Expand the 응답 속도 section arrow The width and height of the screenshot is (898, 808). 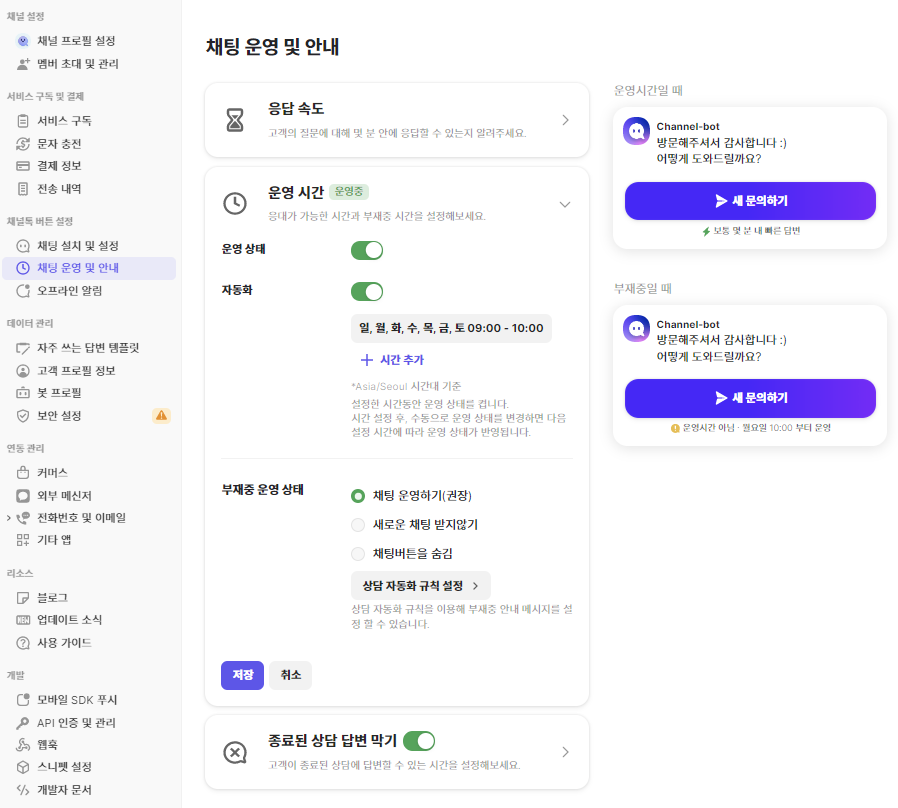coord(565,120)
